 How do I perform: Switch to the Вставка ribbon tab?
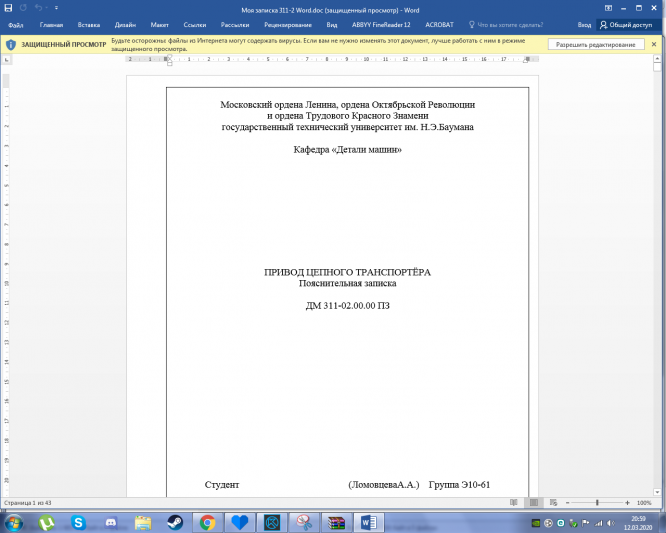(x=89, y=25)
